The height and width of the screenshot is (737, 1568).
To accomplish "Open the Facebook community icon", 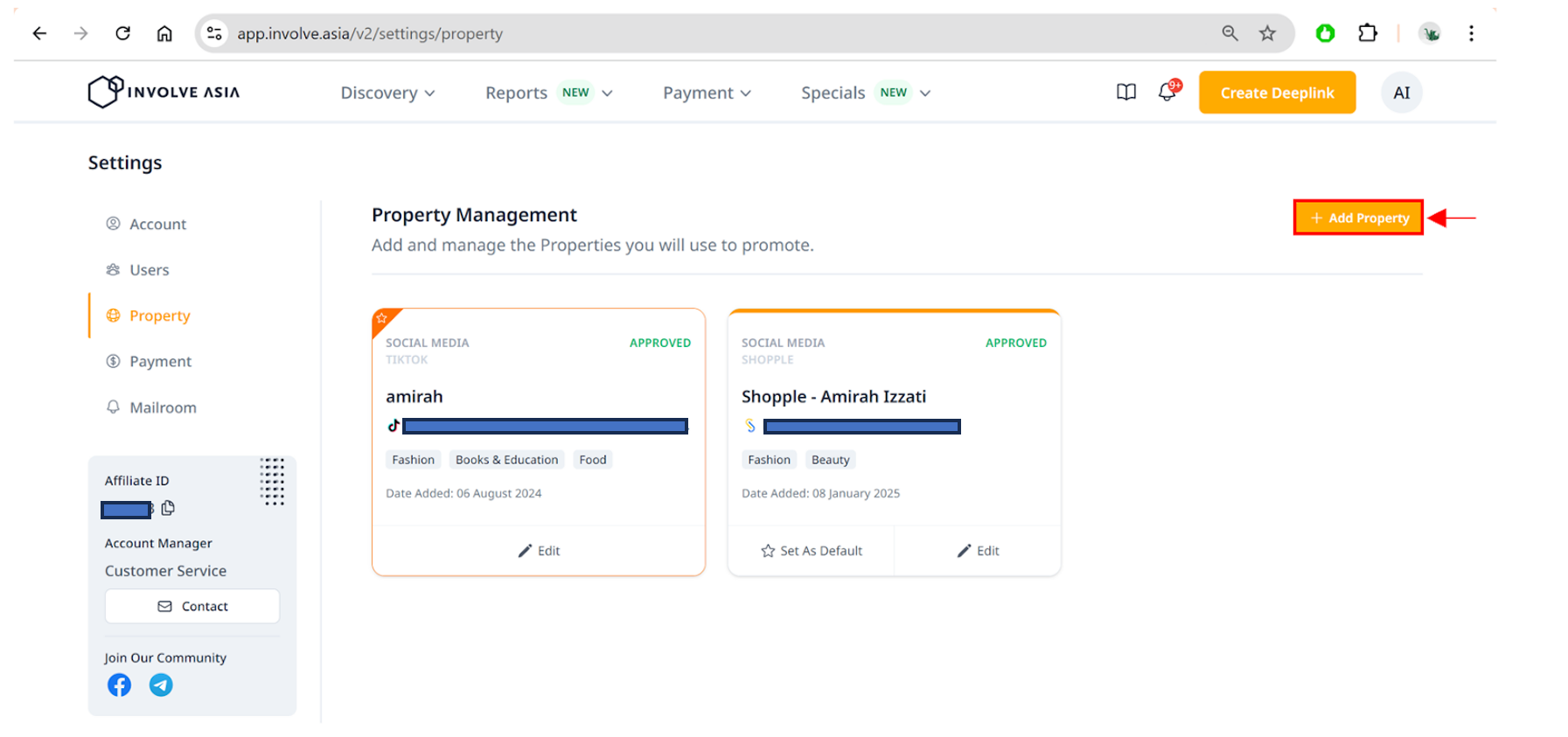I will [120, 685].
